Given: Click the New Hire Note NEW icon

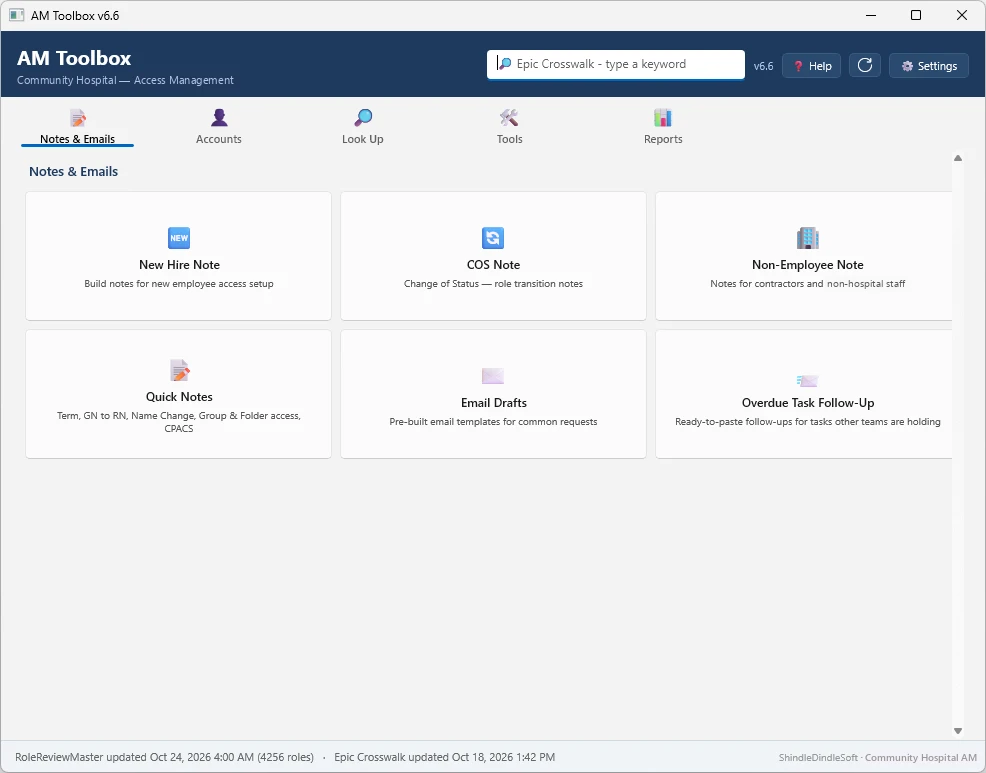Looking at the screenshot, I should coord(179,238).
